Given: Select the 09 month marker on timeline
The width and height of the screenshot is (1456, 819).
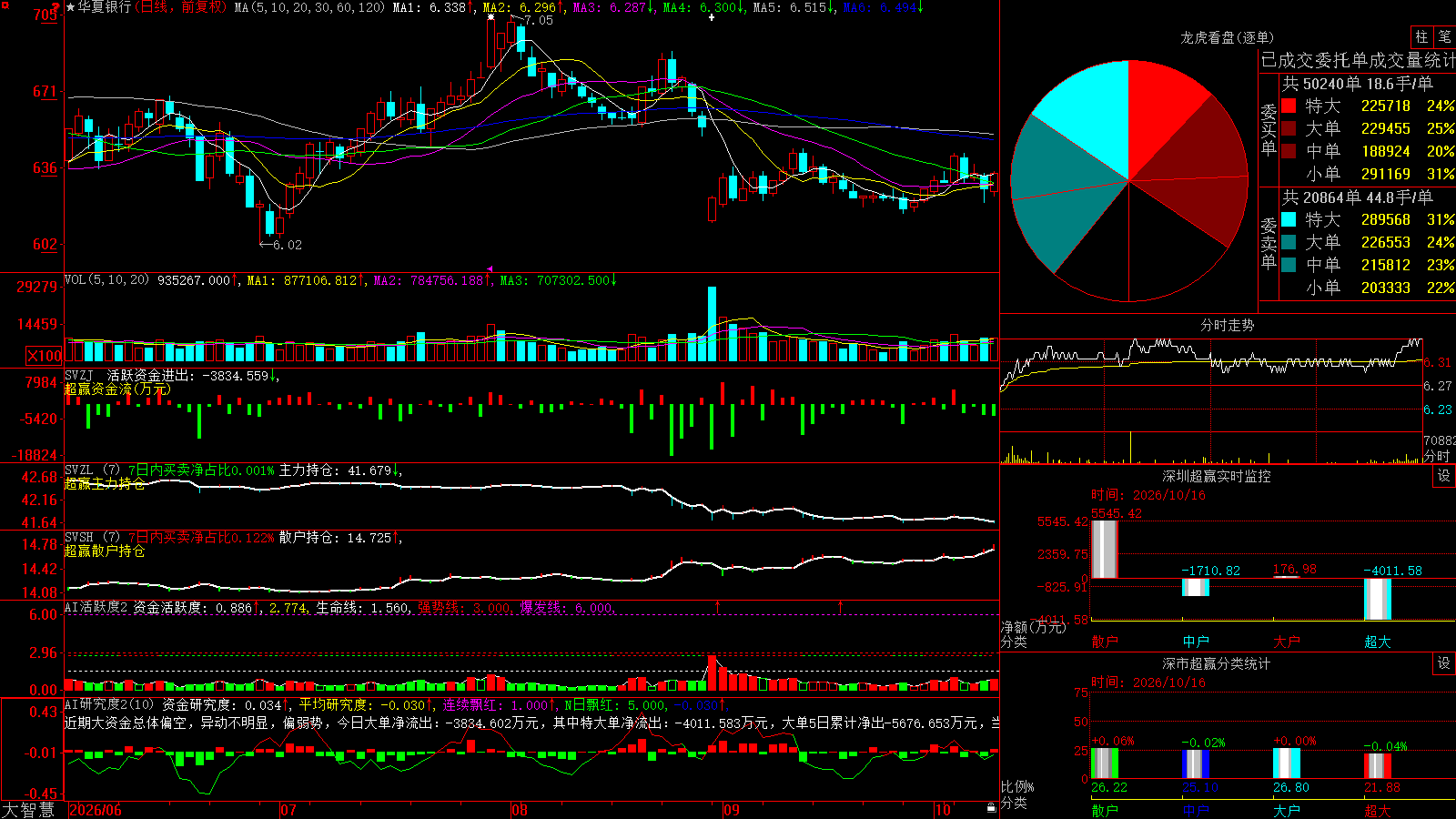Looking at the screenshot, I should pos(732,810).
